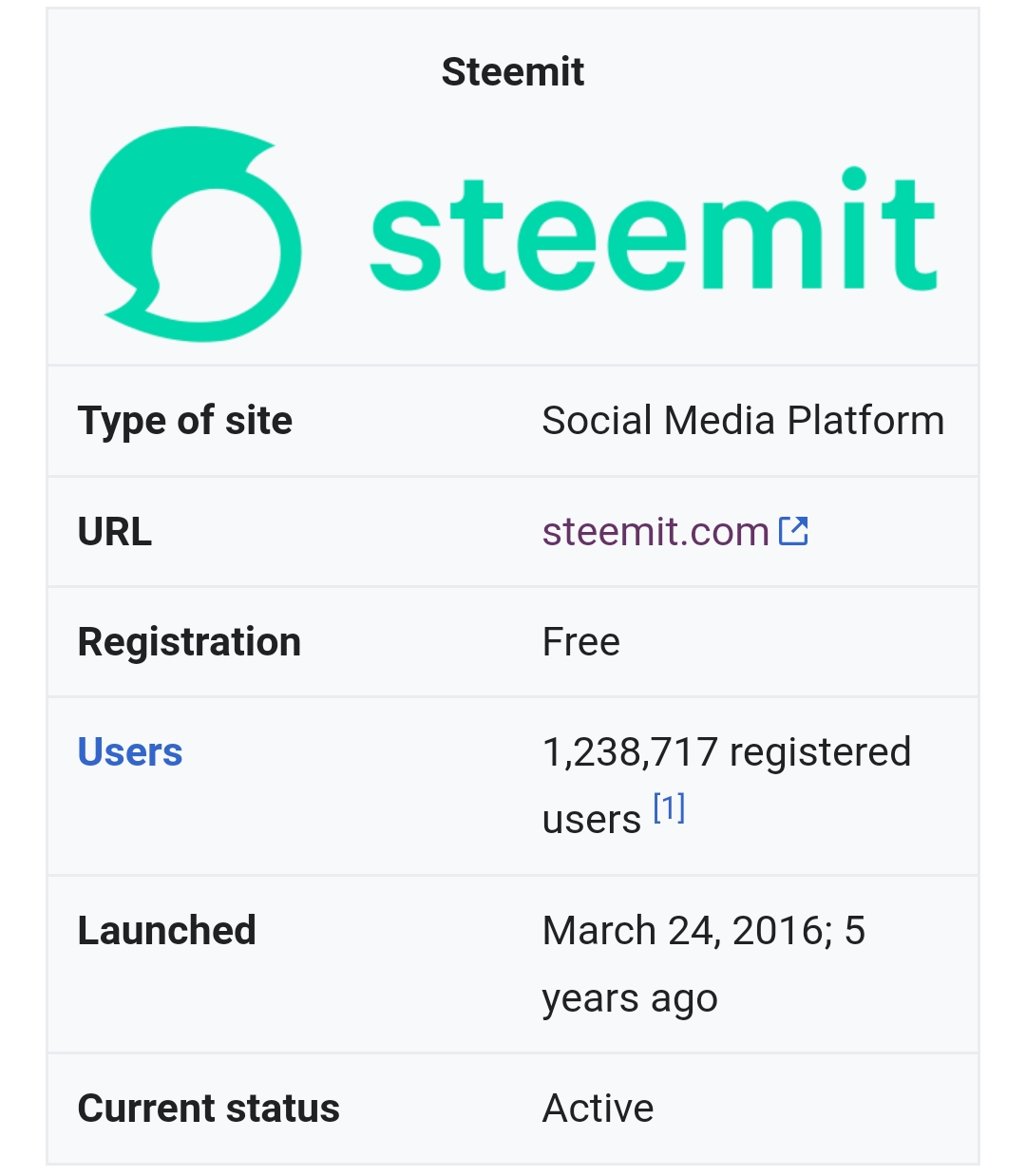Click the Active status value

[x=598, y=1109]
